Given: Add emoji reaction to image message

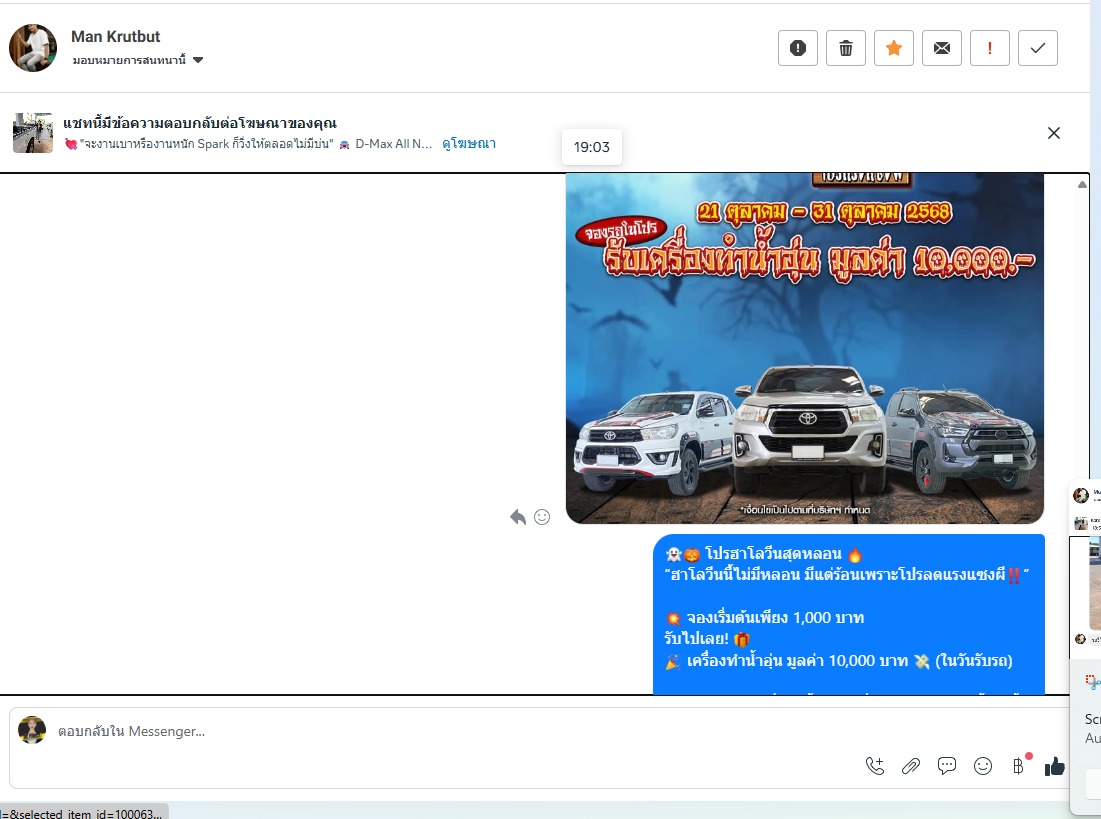Looking at the screenshot, I should tap(542, 517).
